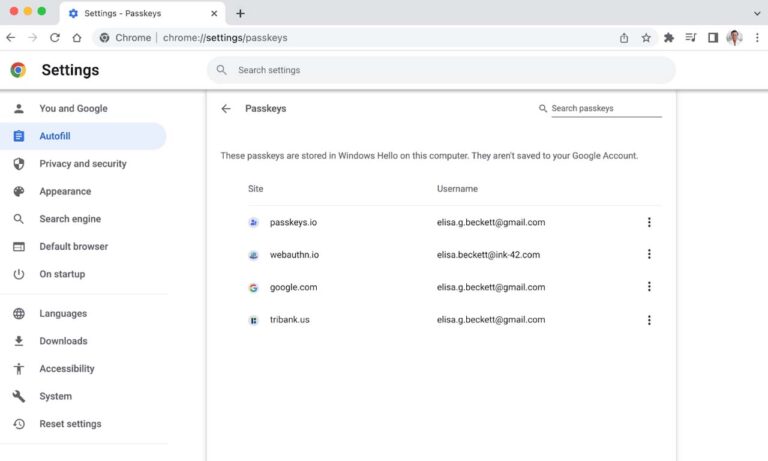
Task: Open Chrome's three-dot main menu
Action: point(757,38)
